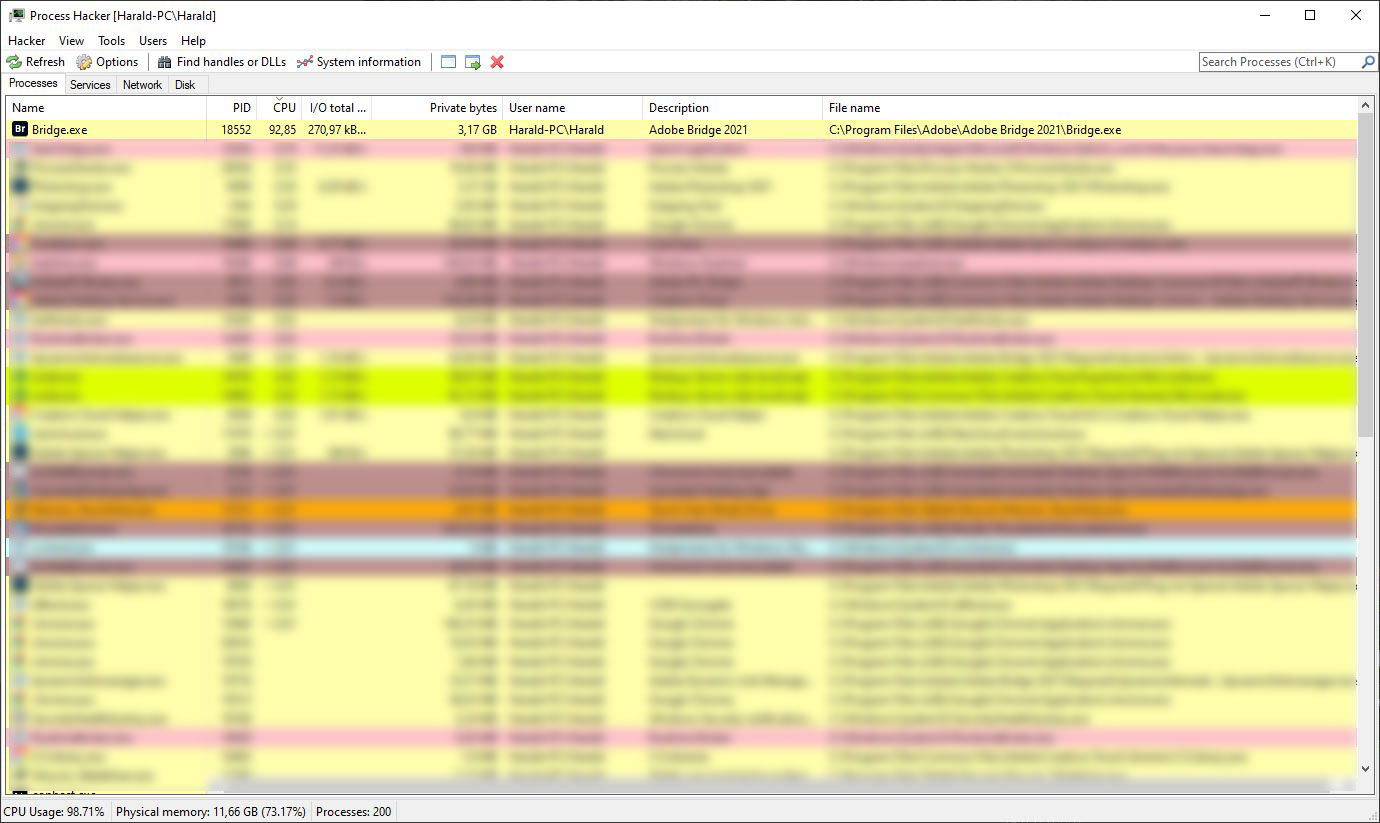The height and width of the screenshot is (823, 1380).
Task: Select the Bridge.exe process row
Action: coord(600,130)
